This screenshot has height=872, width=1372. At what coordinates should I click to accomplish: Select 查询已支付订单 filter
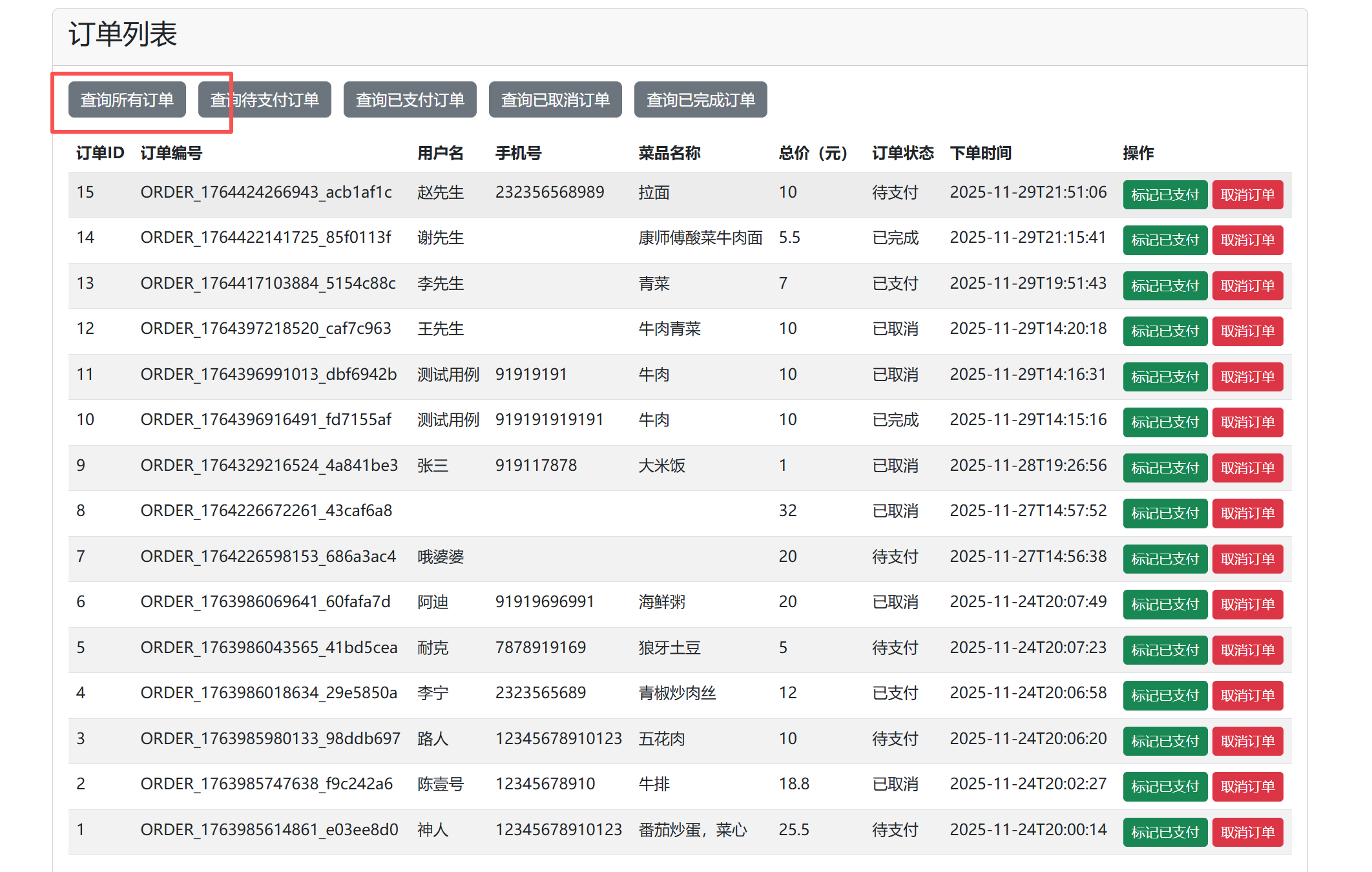pos(410,99)
